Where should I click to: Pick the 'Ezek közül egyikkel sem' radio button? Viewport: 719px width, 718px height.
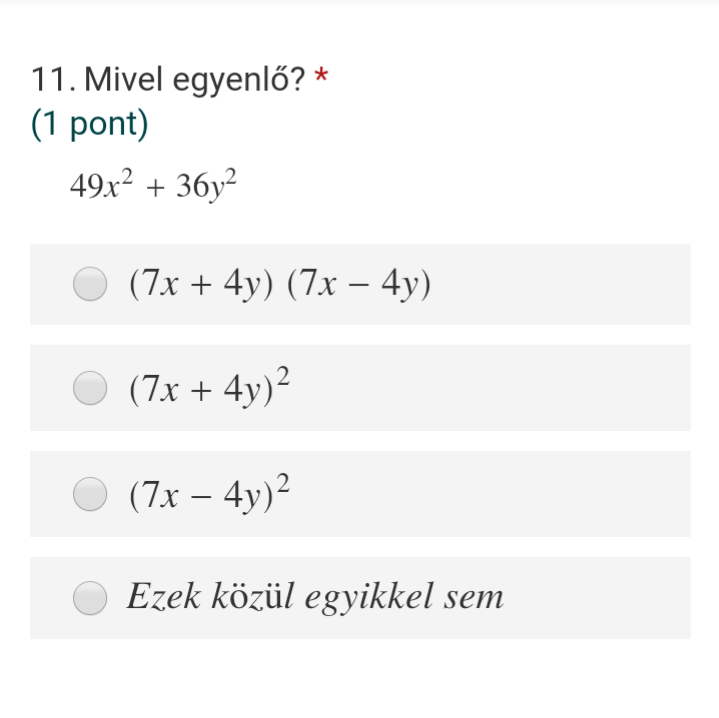[x=90, y=598]
